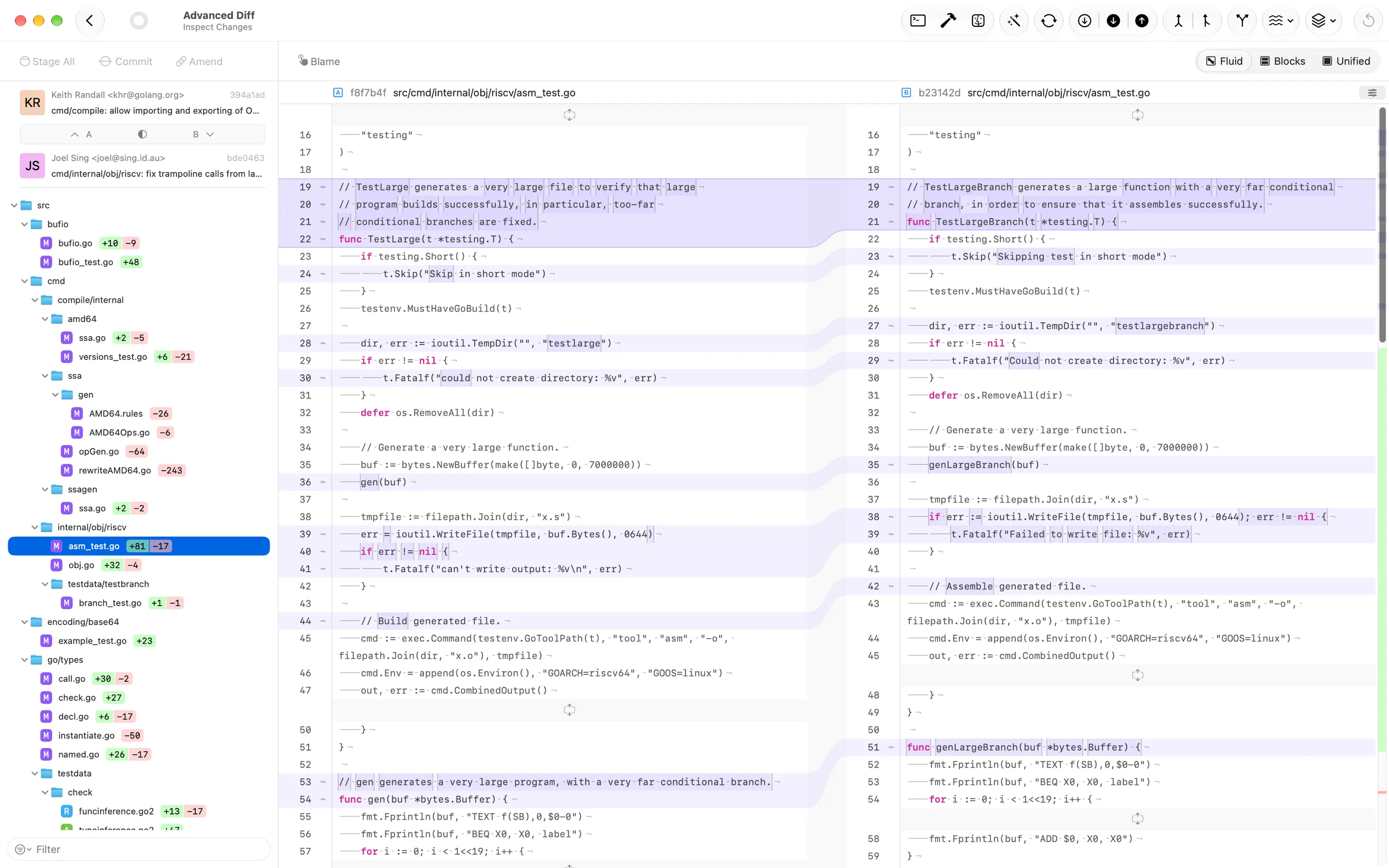Collapse compile/internal folder

[x=35, y=299]
